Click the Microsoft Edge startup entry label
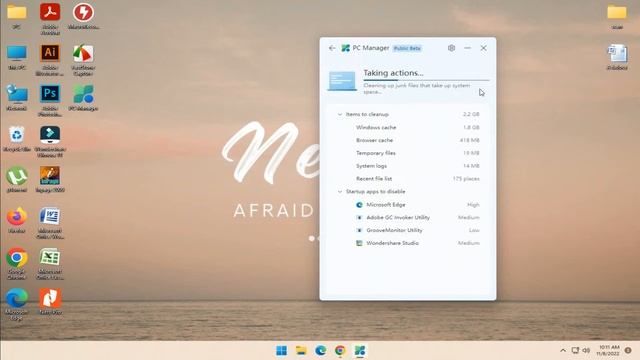This screenshot has height=360, width=640. click(386, 204)
